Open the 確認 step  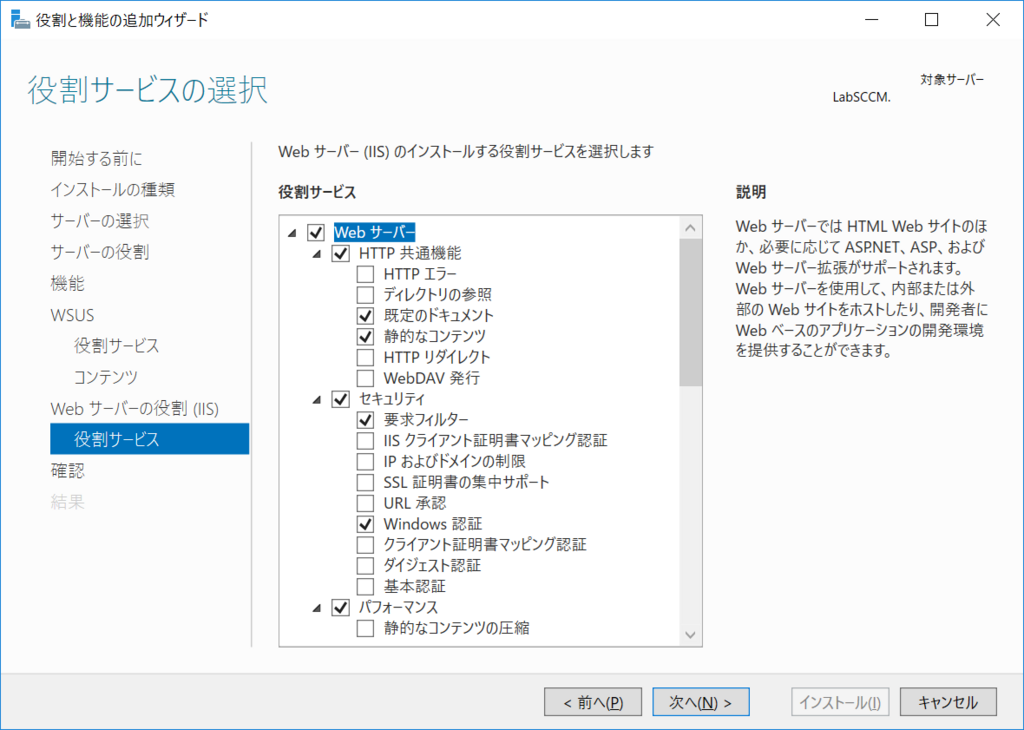(67, 470)
